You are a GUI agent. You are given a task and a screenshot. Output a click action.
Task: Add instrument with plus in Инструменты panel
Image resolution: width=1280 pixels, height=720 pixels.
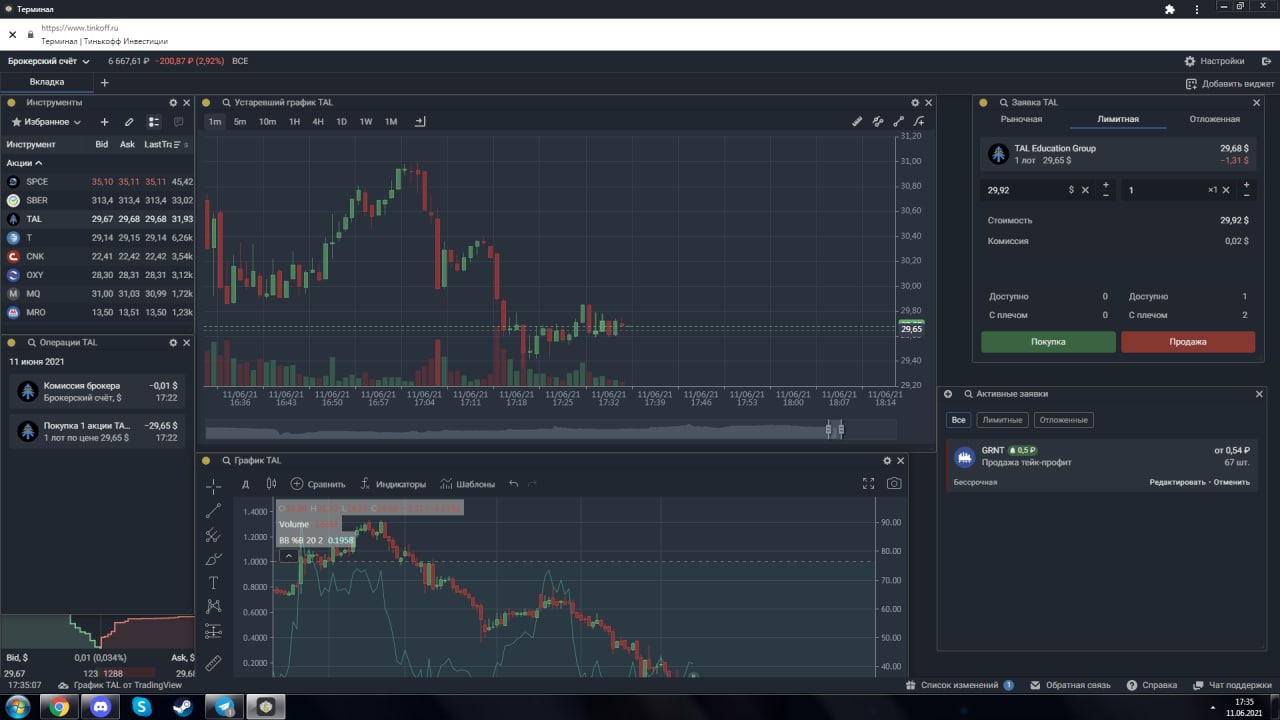tap(104, 122)
